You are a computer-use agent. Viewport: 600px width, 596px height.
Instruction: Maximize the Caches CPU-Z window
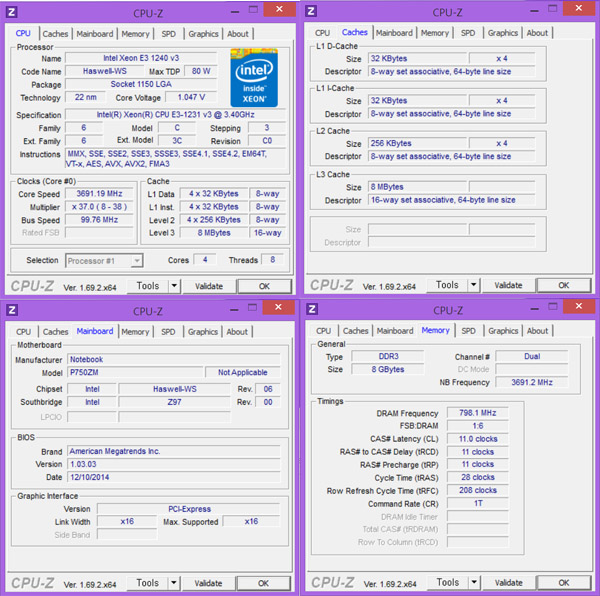pyautogui.click(x=553, y=8)
